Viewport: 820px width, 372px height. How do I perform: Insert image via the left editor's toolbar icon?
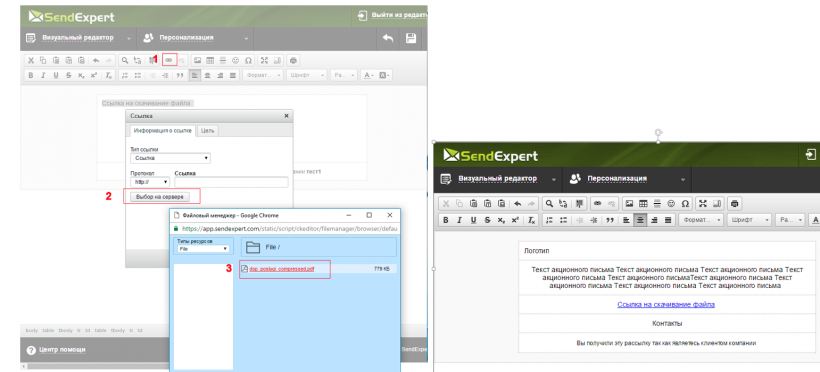click(197, 60)
